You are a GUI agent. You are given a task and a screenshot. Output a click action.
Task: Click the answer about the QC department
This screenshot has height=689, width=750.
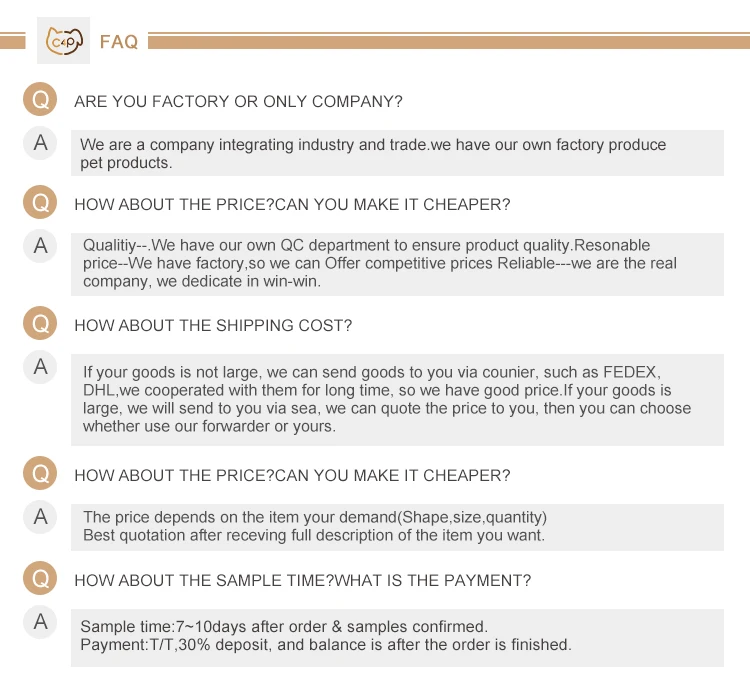click(380, 263)
